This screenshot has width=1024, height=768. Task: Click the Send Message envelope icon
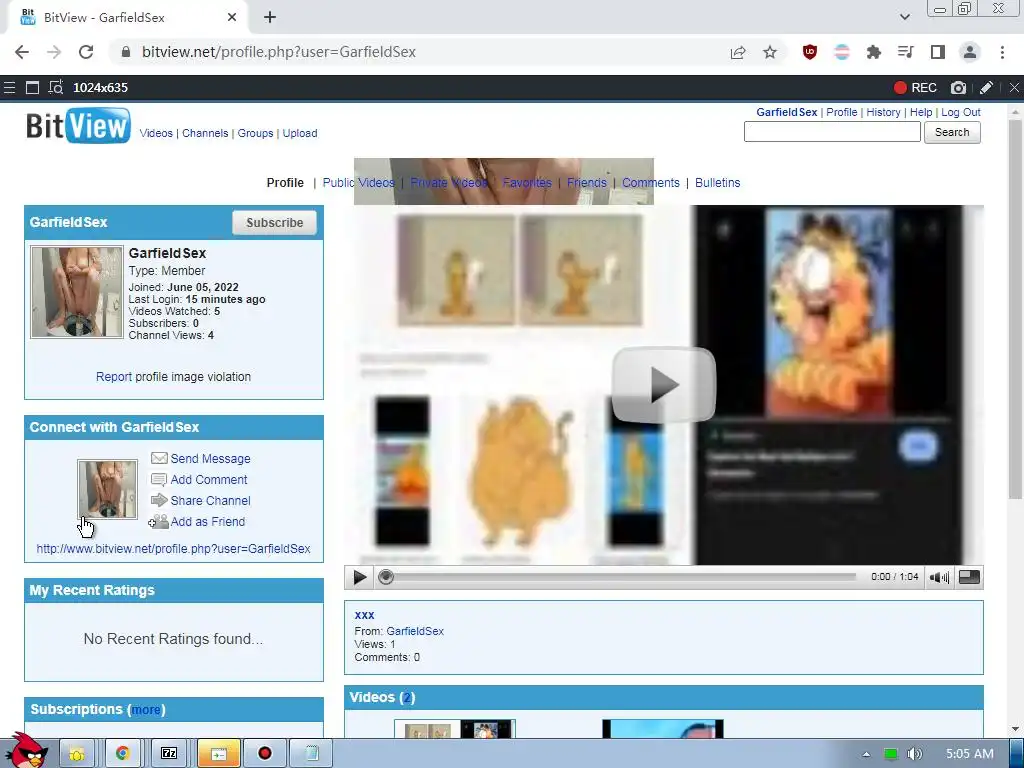[x=159, y=458]
